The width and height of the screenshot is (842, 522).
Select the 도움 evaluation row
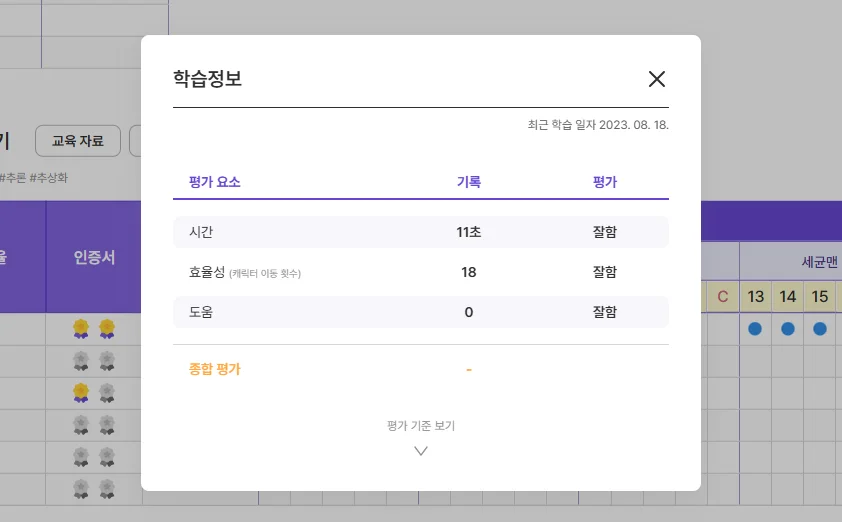[x=420, y=312]
